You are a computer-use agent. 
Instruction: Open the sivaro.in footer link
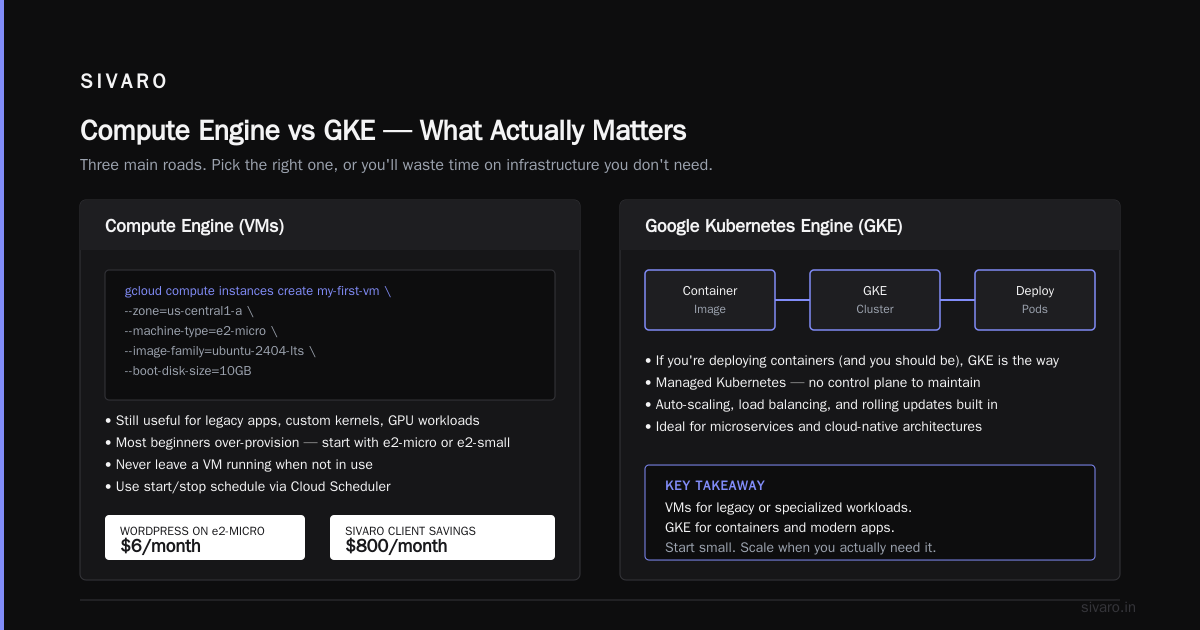[x=1109, y=608]
